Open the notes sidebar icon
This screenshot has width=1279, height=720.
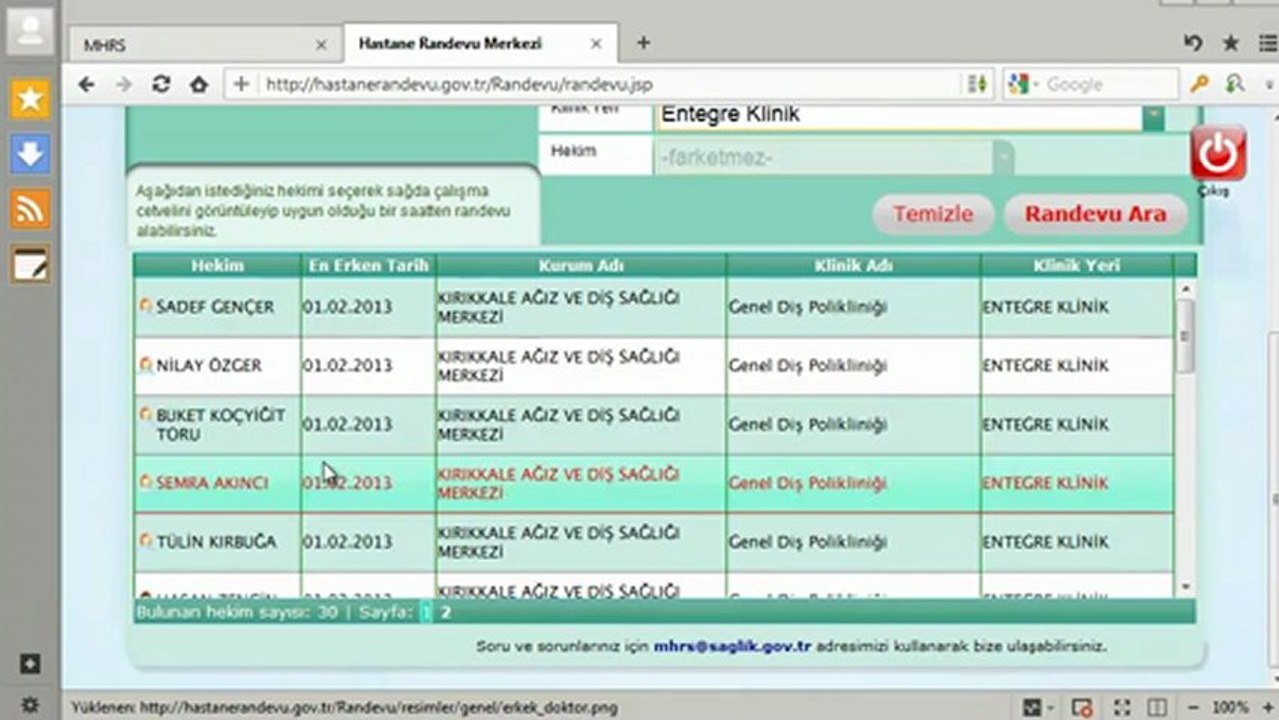[x=30, y=263]
